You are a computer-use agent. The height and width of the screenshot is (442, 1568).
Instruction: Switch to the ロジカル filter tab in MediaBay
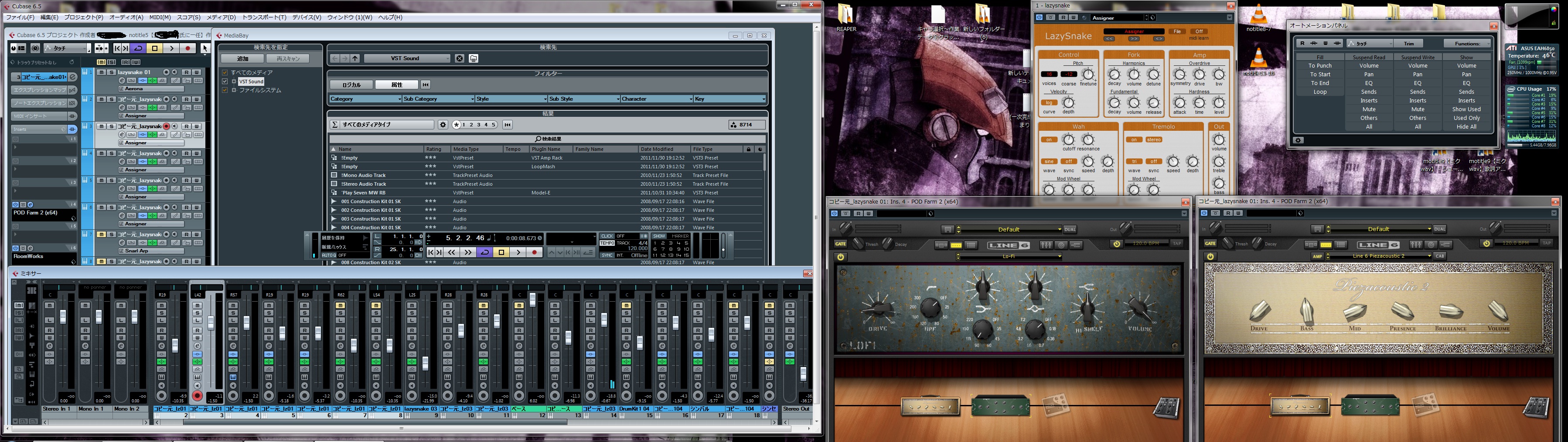351,85
